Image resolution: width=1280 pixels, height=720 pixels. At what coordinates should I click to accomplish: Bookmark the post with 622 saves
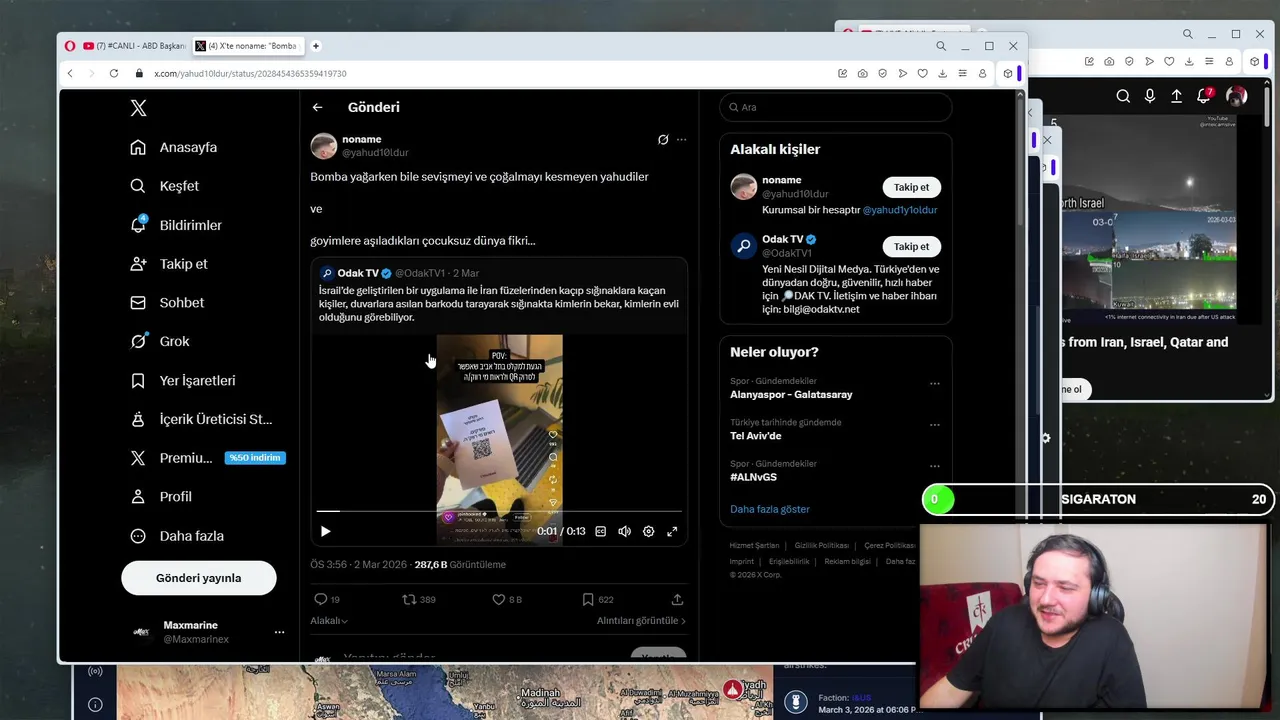pyautogui.click(x=597, y=599)
